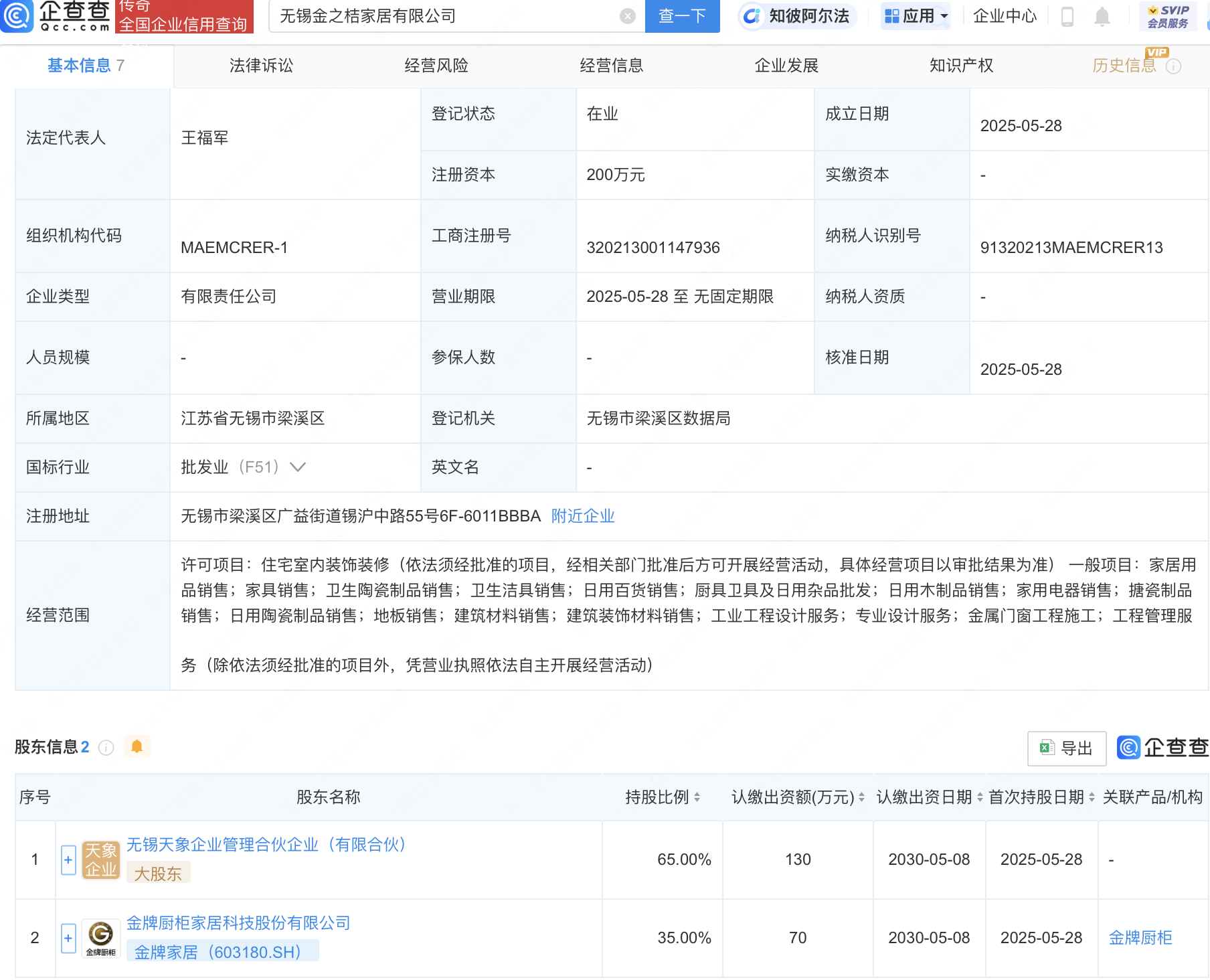Screen dimensions: 1210x980
Task: Click company type 有限责任公司
Action: tap(229, 297)
